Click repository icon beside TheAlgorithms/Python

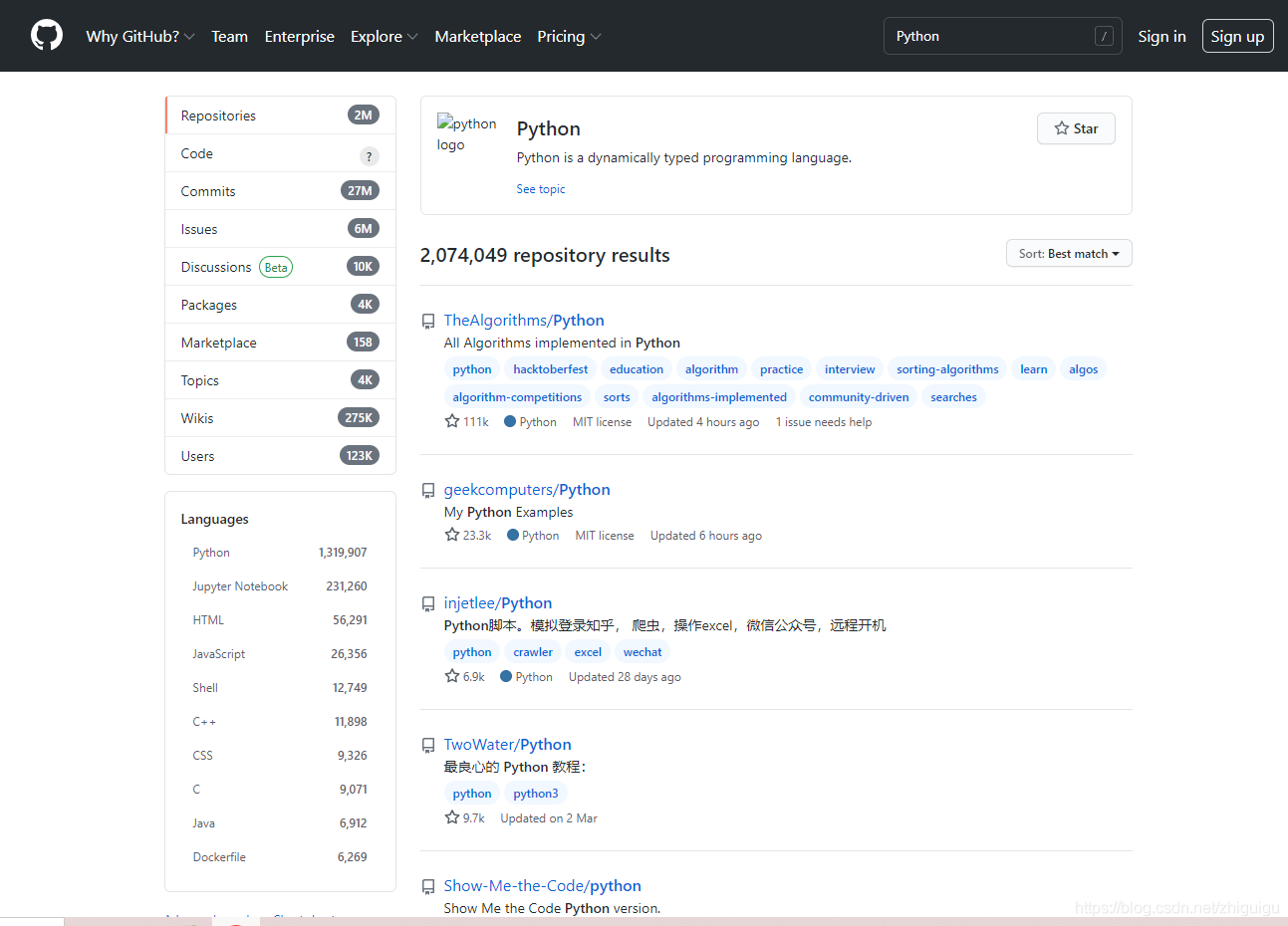click(x=428, y=321)
